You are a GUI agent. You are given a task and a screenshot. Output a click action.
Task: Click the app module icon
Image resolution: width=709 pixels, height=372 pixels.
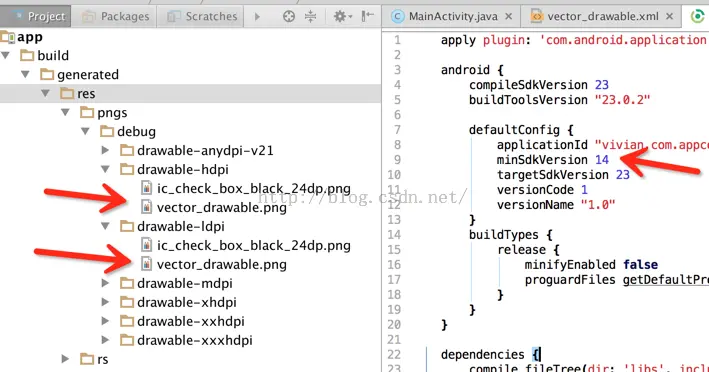pos(7,37)
